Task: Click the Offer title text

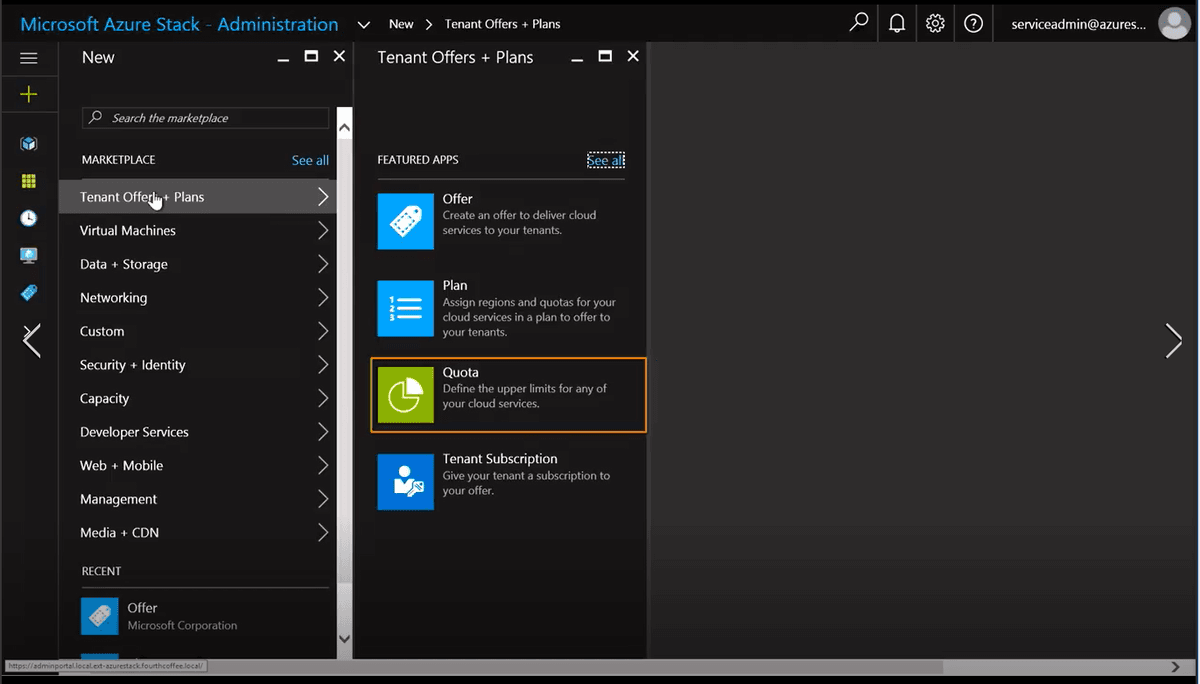Action: tap(458, 199)
